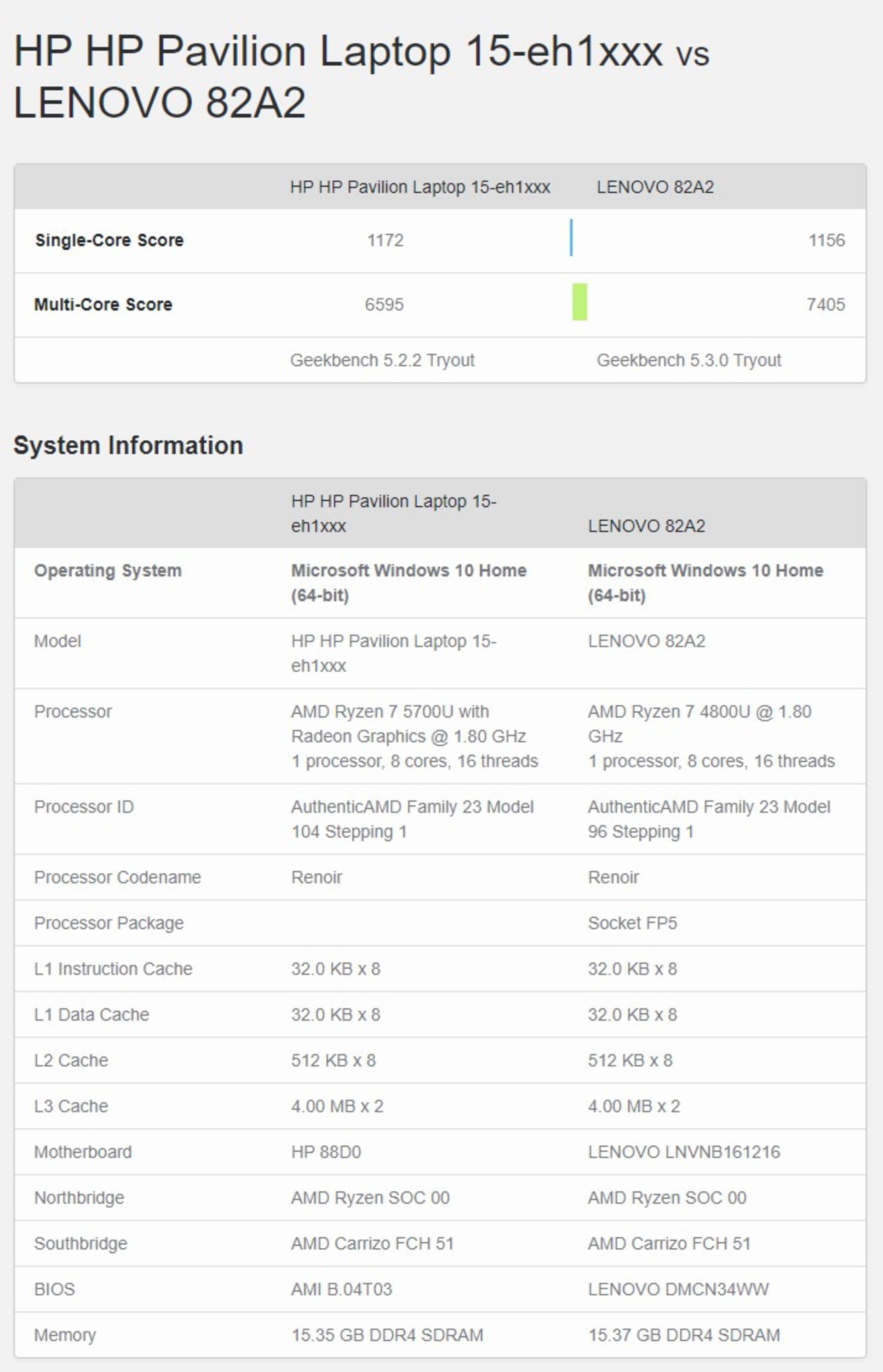Click the 15.37 GB DDR4 SDRAM value

click(x=684, y=1335)
